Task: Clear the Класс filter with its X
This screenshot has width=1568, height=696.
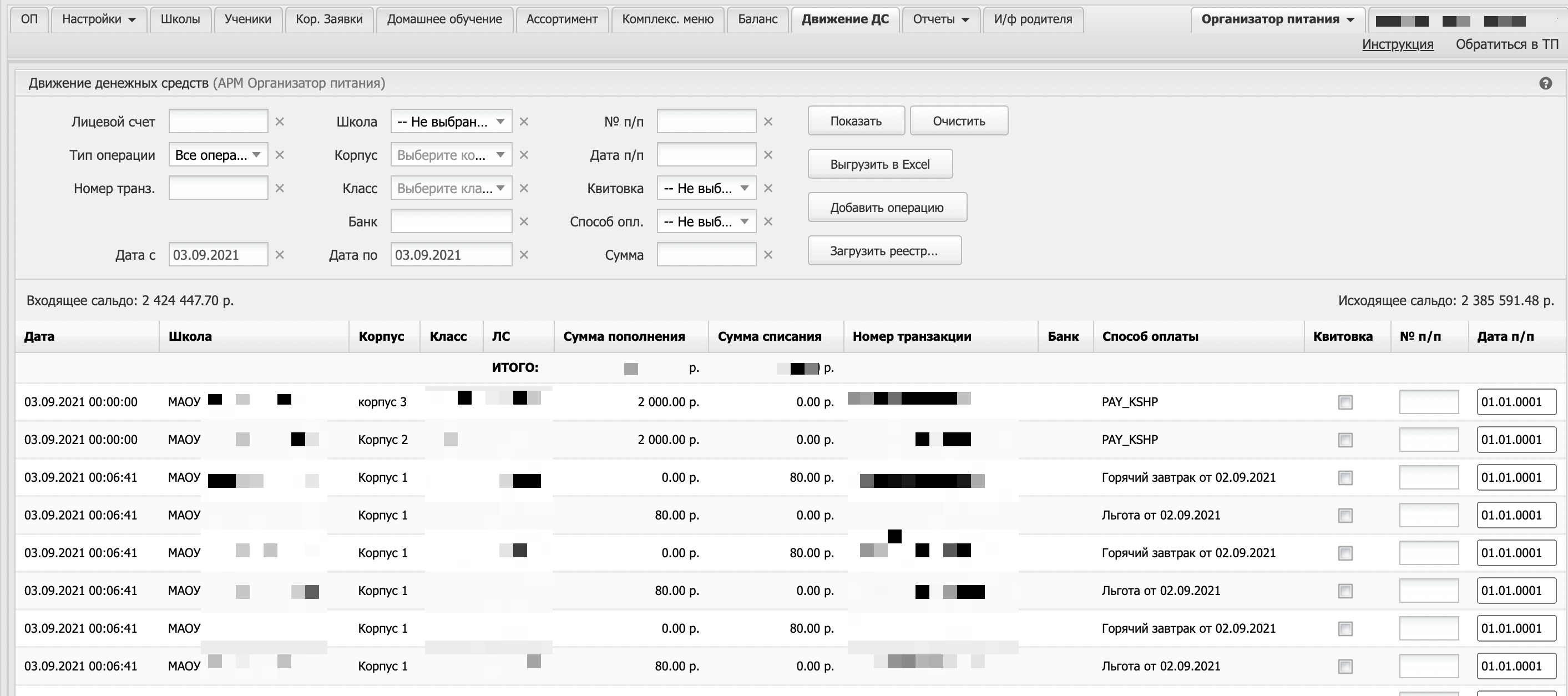Action: pos(524,188)
